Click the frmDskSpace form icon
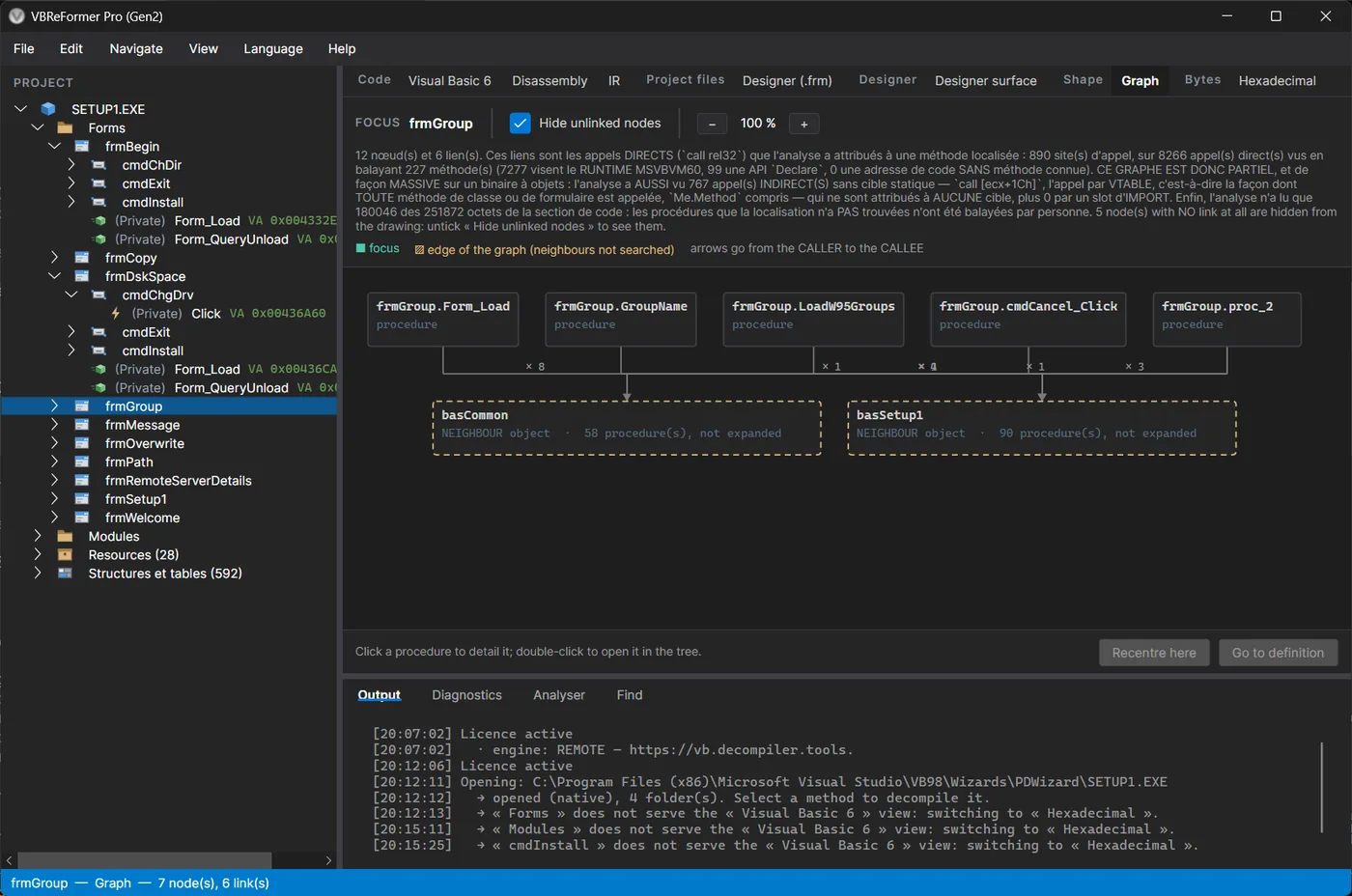The width and height of the screenshot is (1352, 896). point(82,276)
